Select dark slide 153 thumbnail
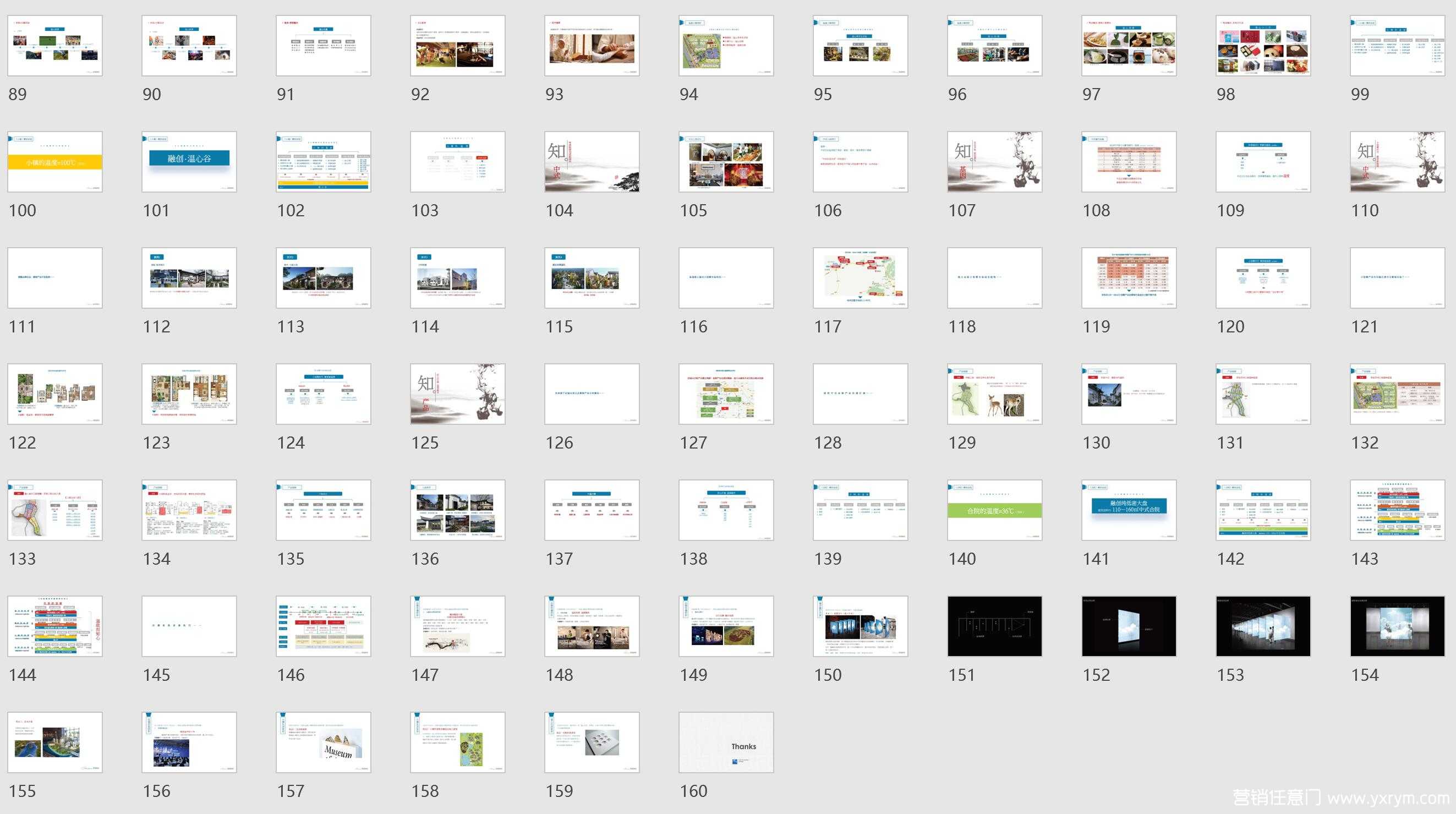1456x814 pixels. pyautogui.click(x=1263, y=626)
